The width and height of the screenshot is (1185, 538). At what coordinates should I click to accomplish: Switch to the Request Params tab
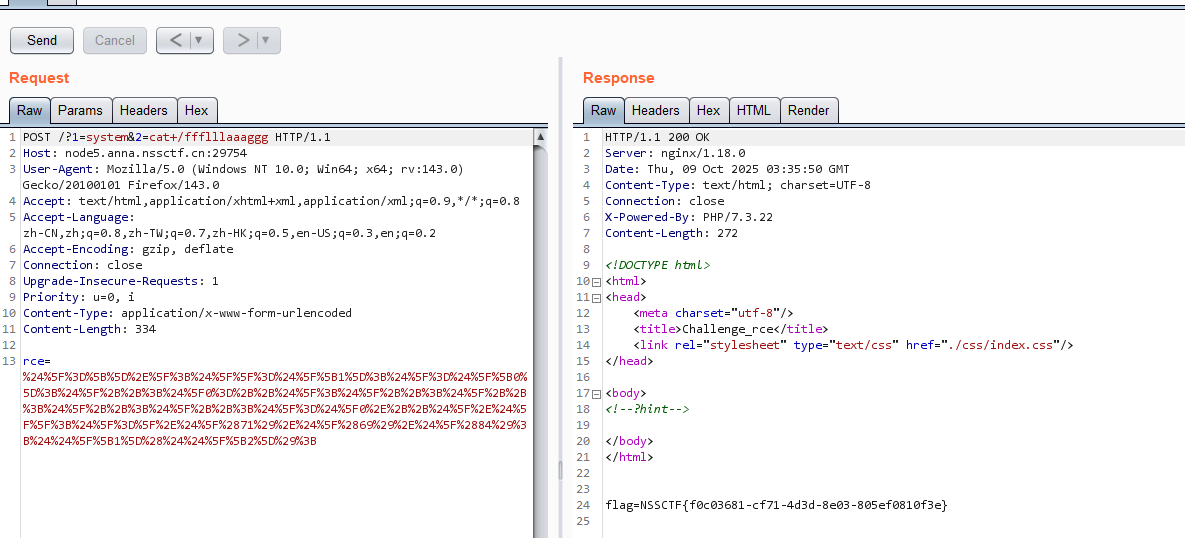[80, 110]
